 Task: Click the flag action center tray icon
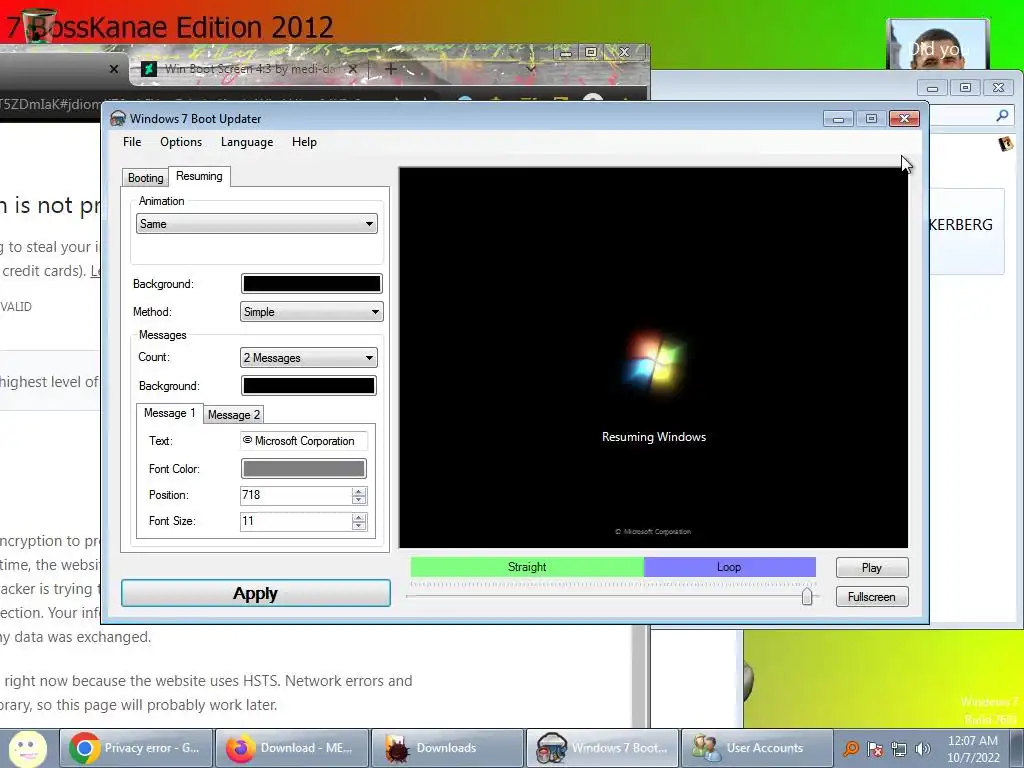pyautogui.click(x=875, y=749)
